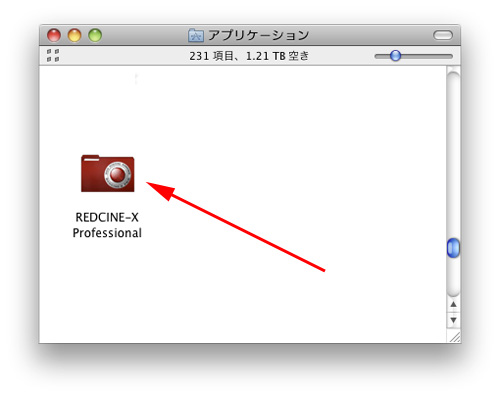Click slider track right of the knob
The width and height of the screenshot is (500, 397).
click(427, 56)
